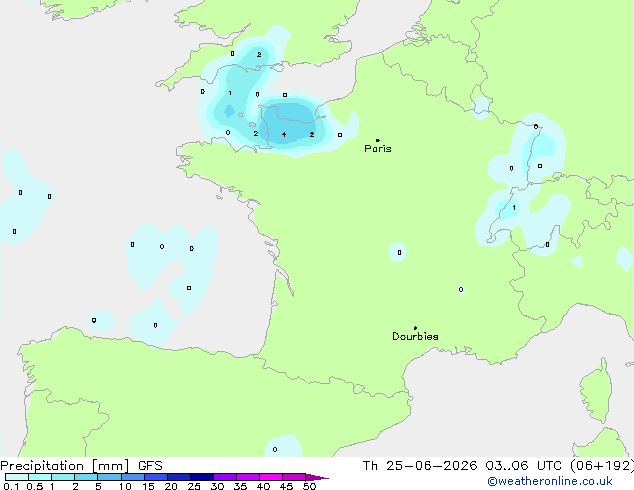634x490 pixels.
Task: Click the legend label '50'
Action: click(x=309, y=486)
